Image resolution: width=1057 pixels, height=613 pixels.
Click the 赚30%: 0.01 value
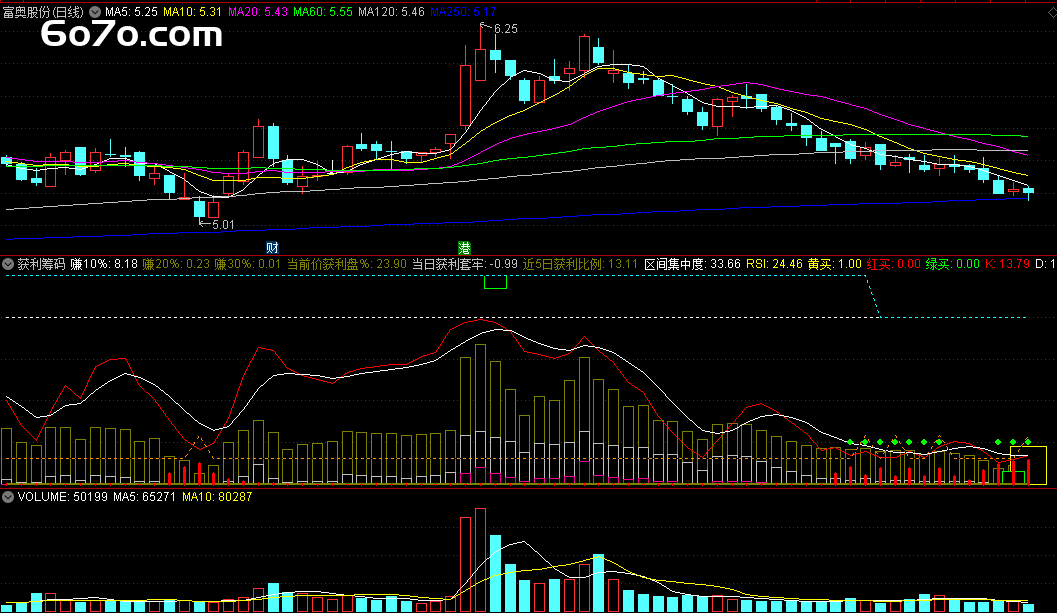[247, 264]
